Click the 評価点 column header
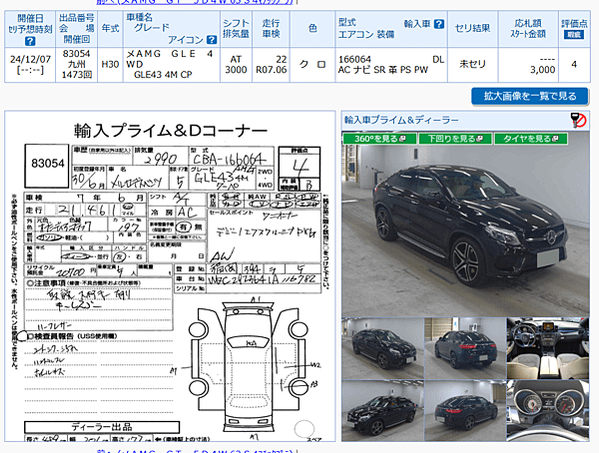The image size is (599, 453). click(x=574, y=29)
